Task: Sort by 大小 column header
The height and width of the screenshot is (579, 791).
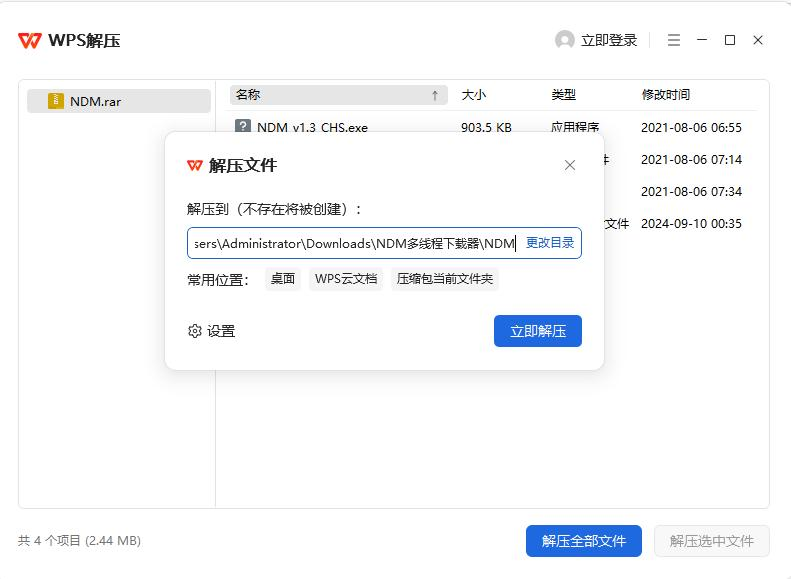Action: 474,95
